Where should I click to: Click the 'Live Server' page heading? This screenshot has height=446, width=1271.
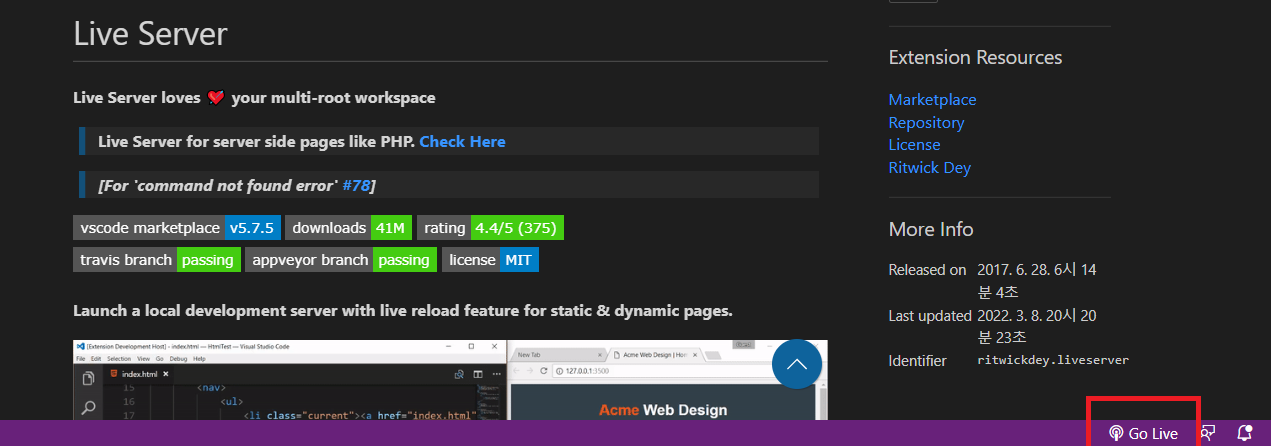tap(150, 33)
